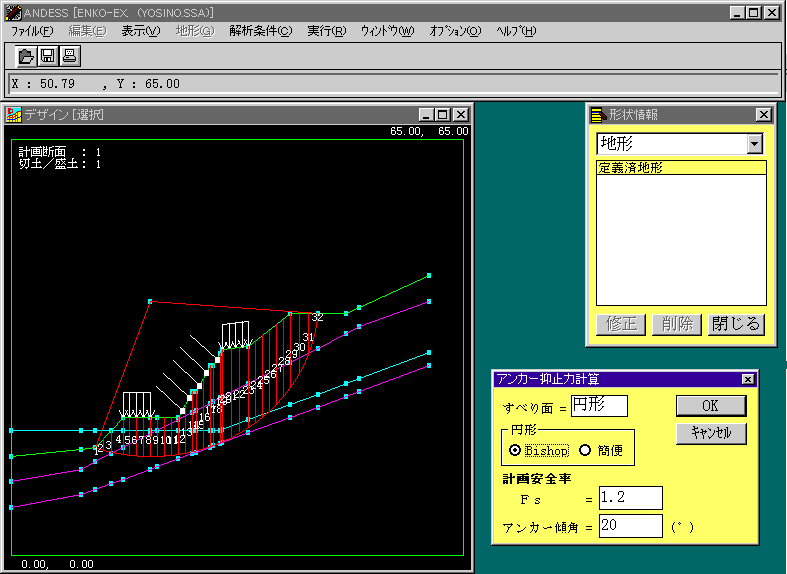Click the 閉じる button in 形状情報 panel
Viewport: 787px width, 574px height.
coord(736,324)
